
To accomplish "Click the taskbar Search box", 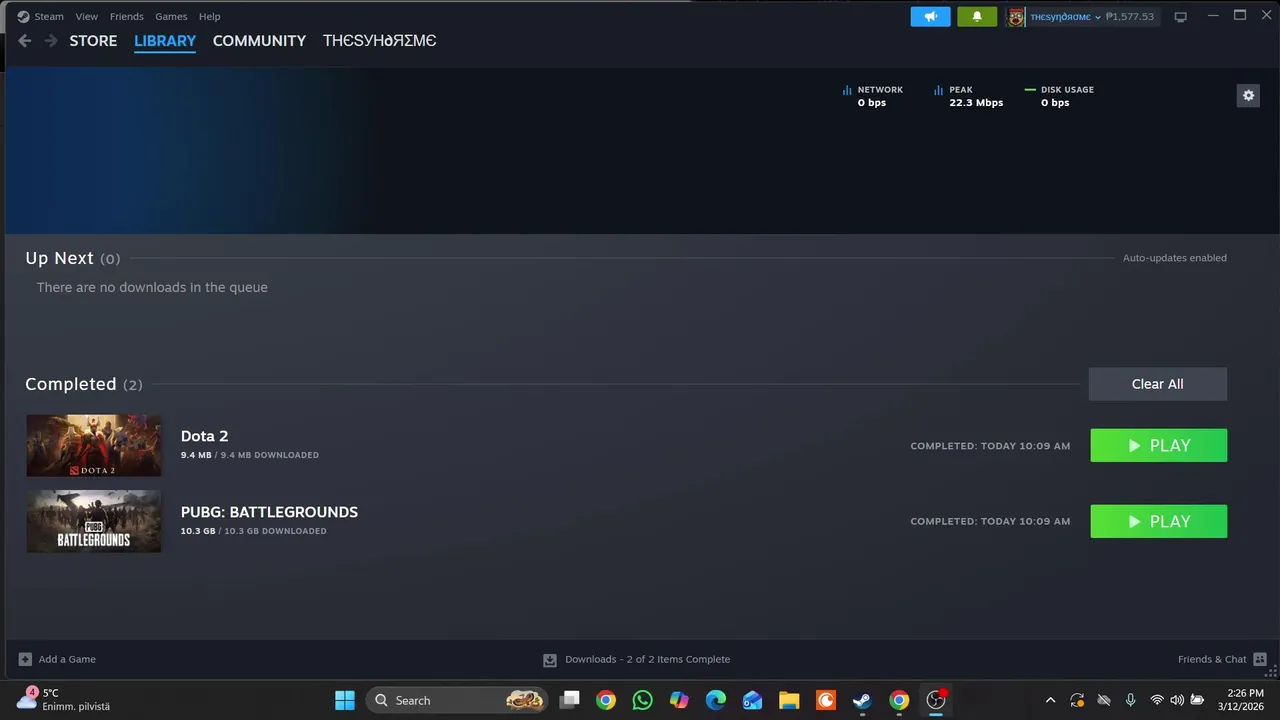I will 457,700.
